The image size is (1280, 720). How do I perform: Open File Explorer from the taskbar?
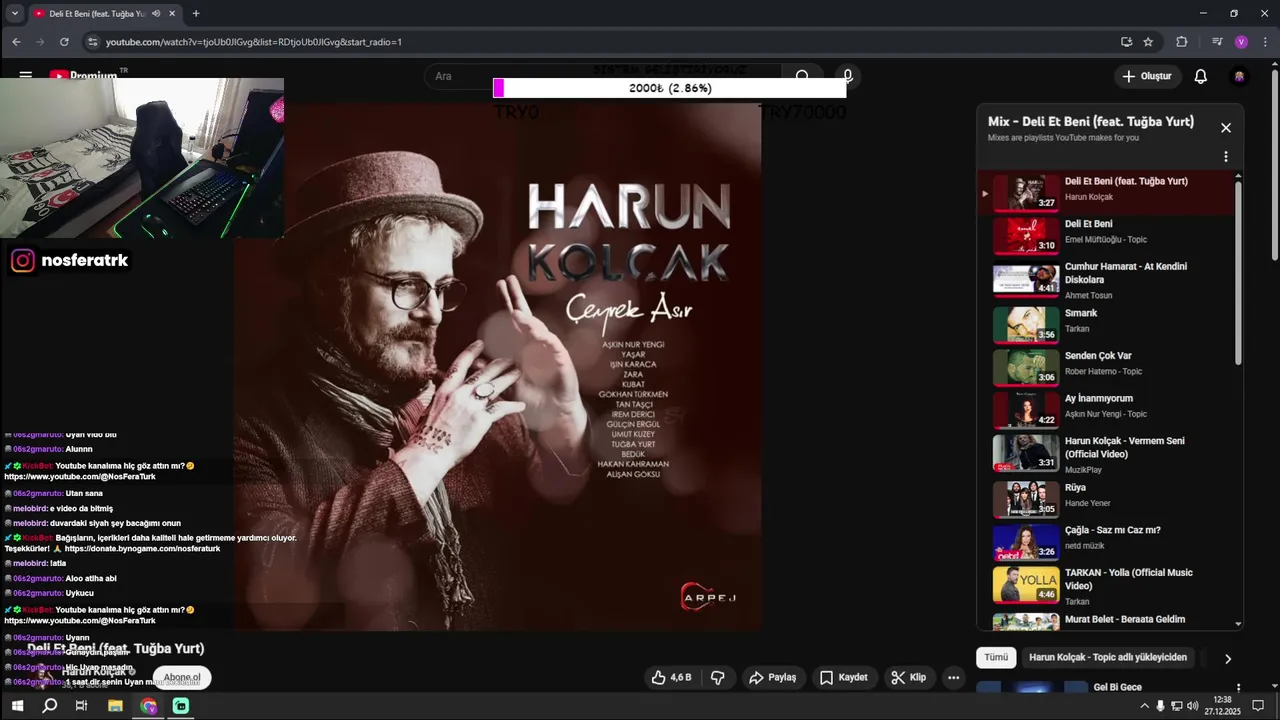click(115, 706)
